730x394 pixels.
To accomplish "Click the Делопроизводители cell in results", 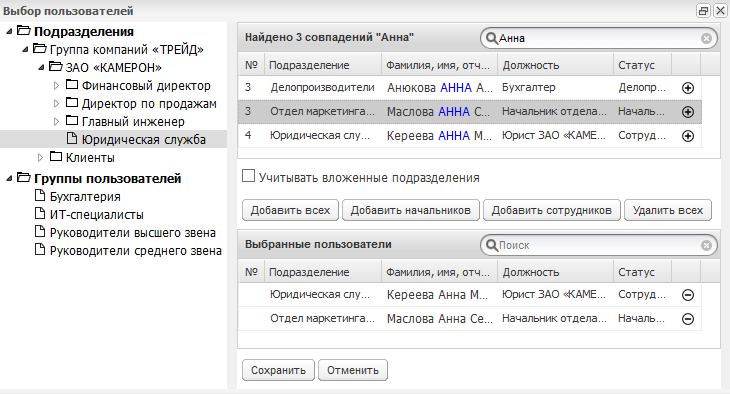I will (323, 88).
